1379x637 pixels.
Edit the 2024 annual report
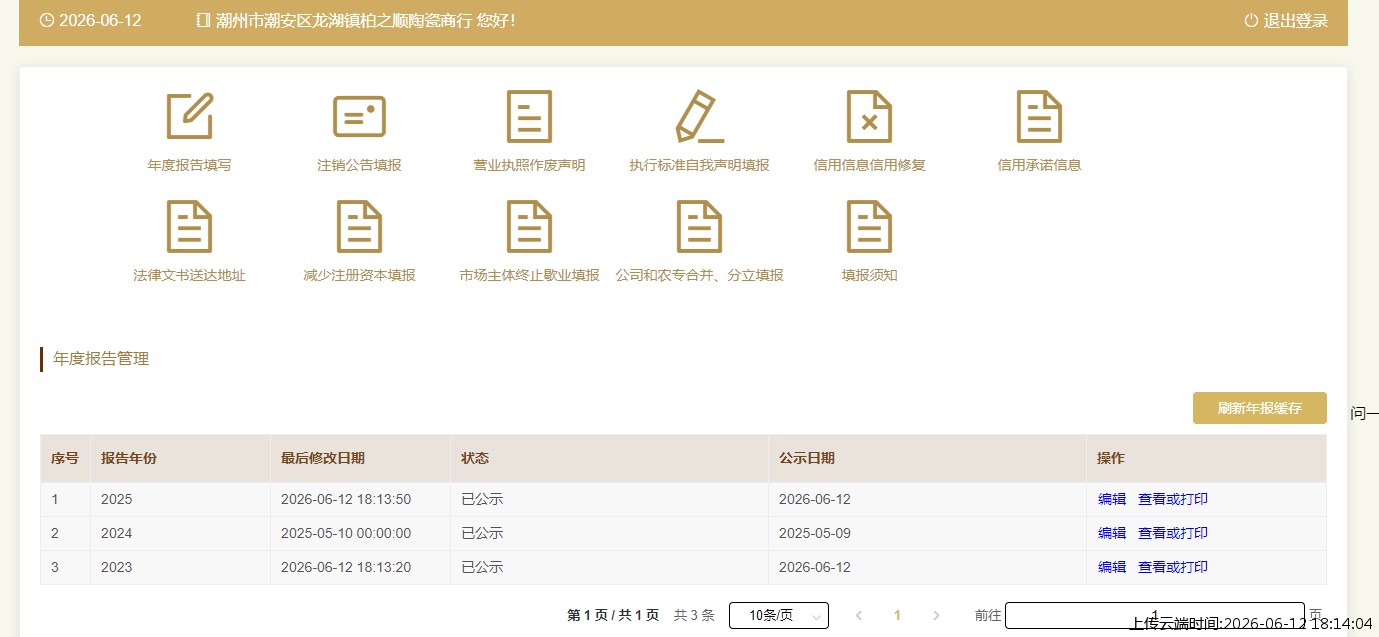[x=1112, y=533]
